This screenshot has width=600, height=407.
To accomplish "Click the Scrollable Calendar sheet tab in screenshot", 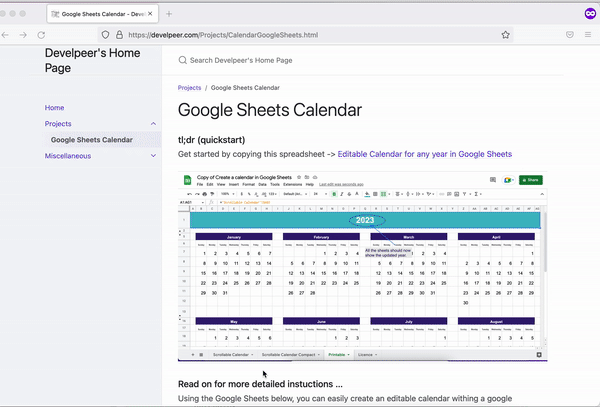I will [233, 355].
